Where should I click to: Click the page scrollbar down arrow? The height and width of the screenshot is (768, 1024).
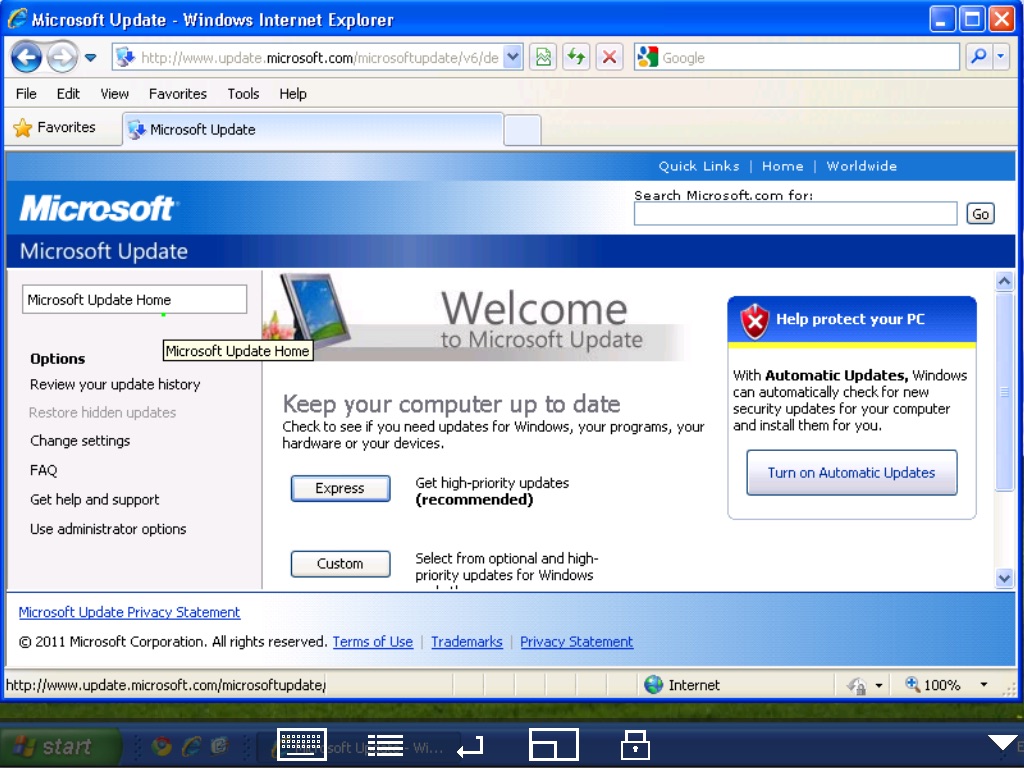(1004, 578)
